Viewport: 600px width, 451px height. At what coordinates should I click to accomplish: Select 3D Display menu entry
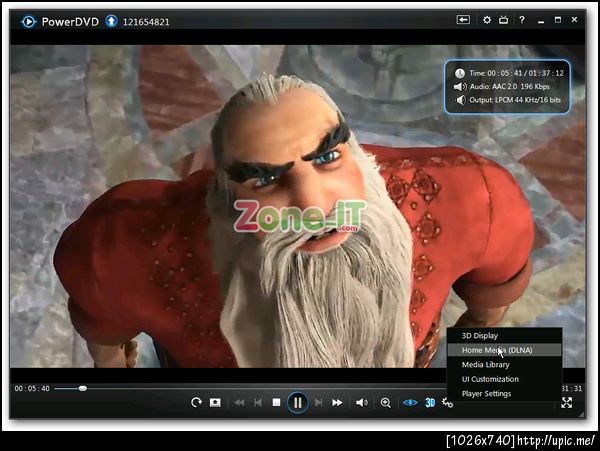coord(504,335)
